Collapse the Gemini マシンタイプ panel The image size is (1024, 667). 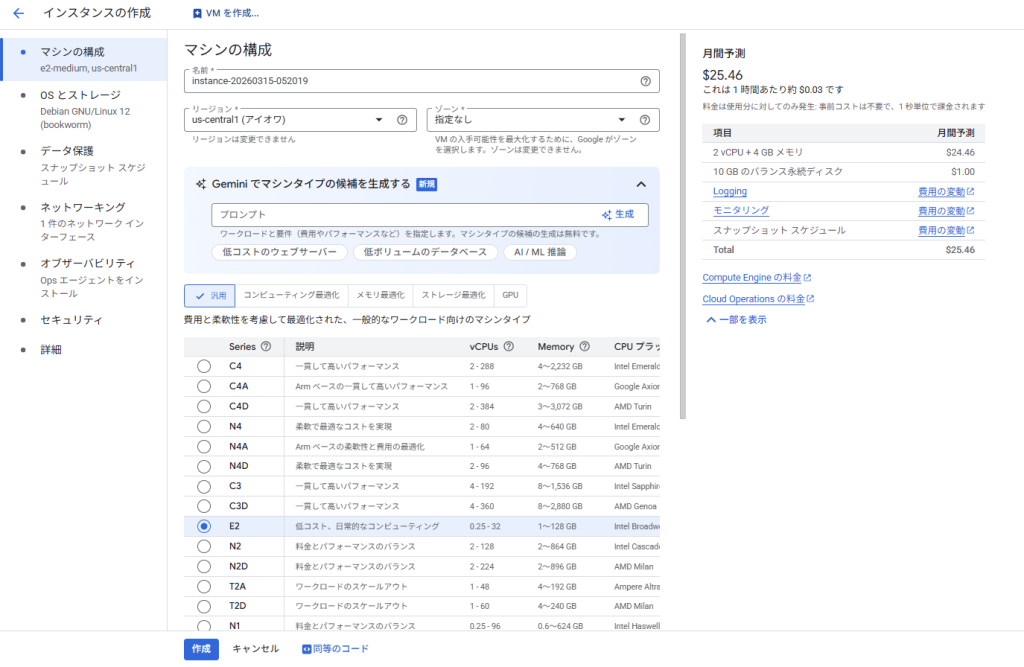tap(641, 184)
